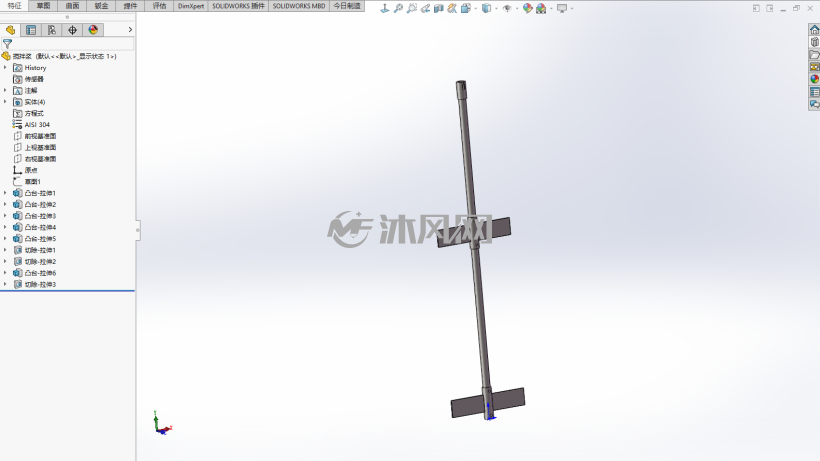Screen dimensions: 820x461
Task: Switch to the 钣金 tab
Action: click(101, 6)
